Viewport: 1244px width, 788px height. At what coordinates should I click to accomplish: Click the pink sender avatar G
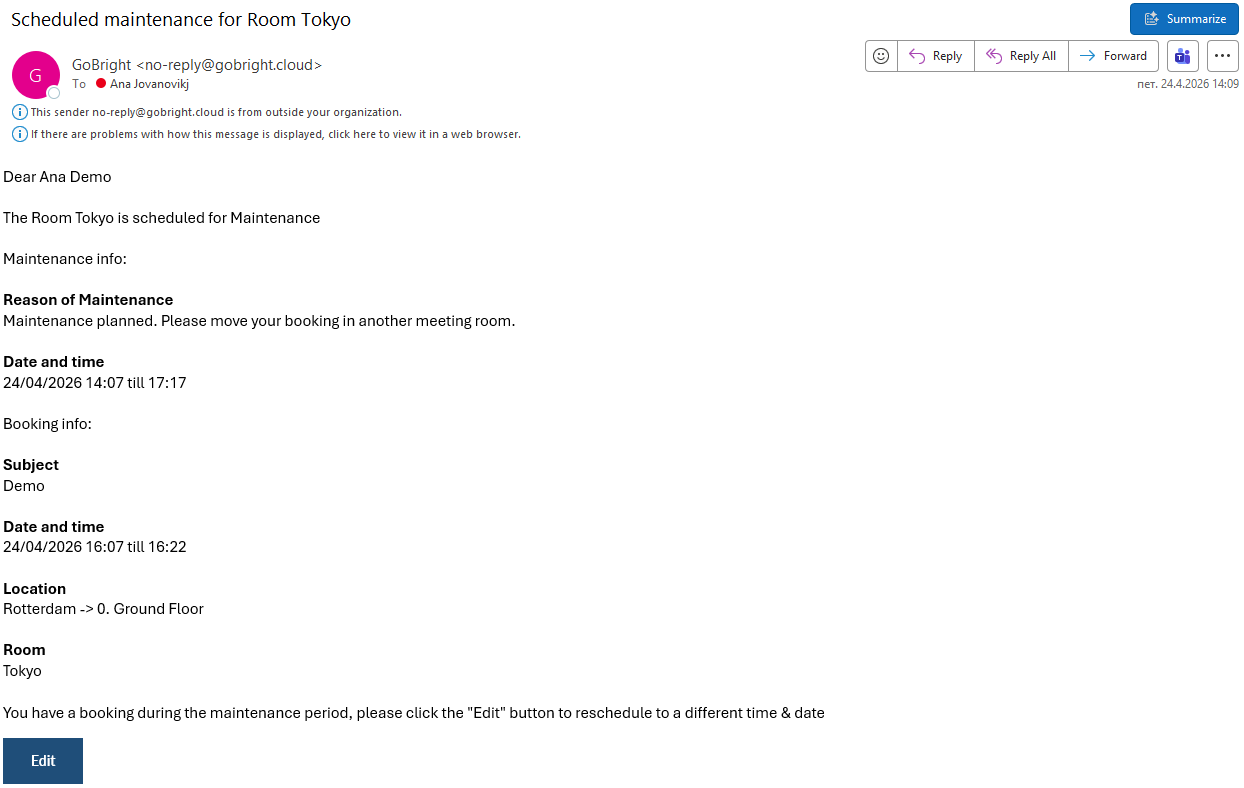pos(36,75)
